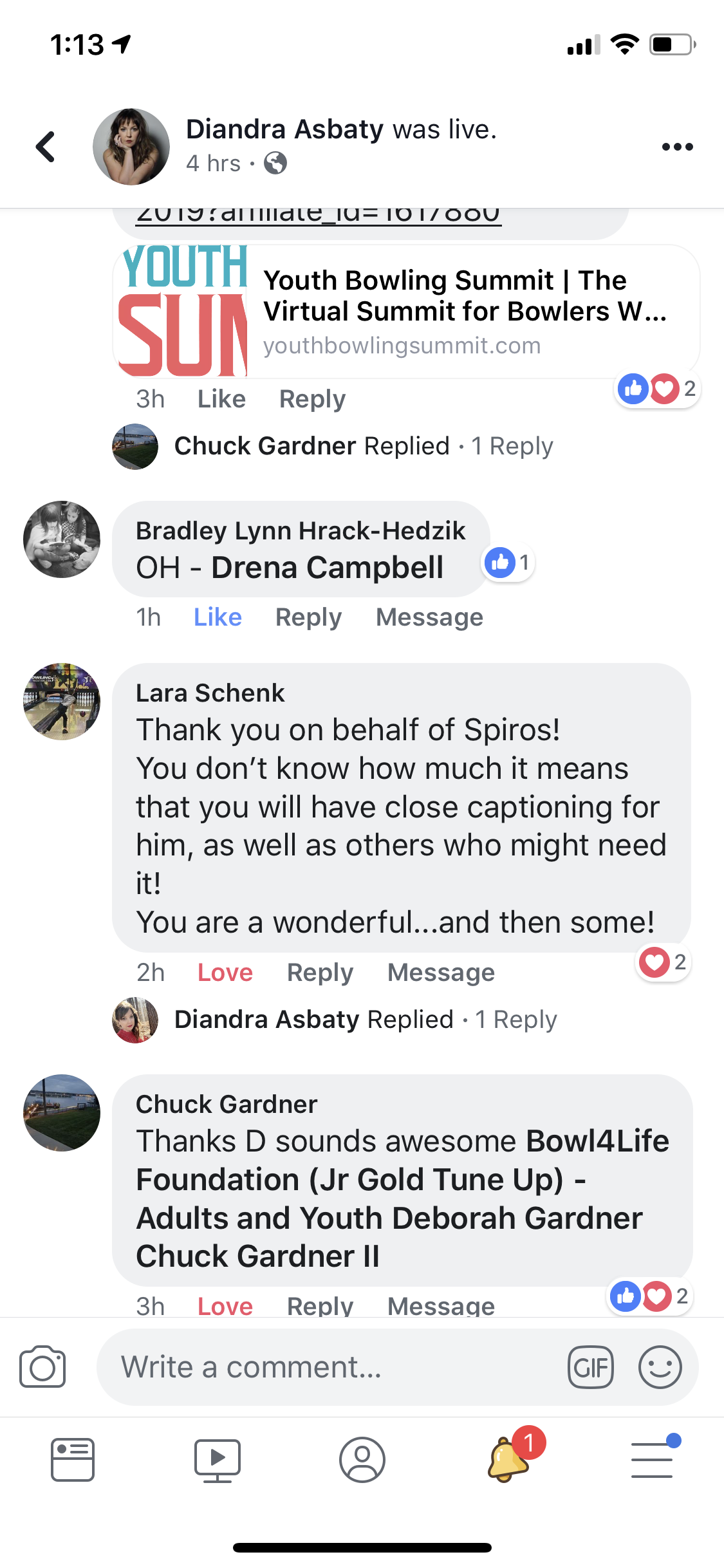Open the profile tab icon

(362, 1460)
